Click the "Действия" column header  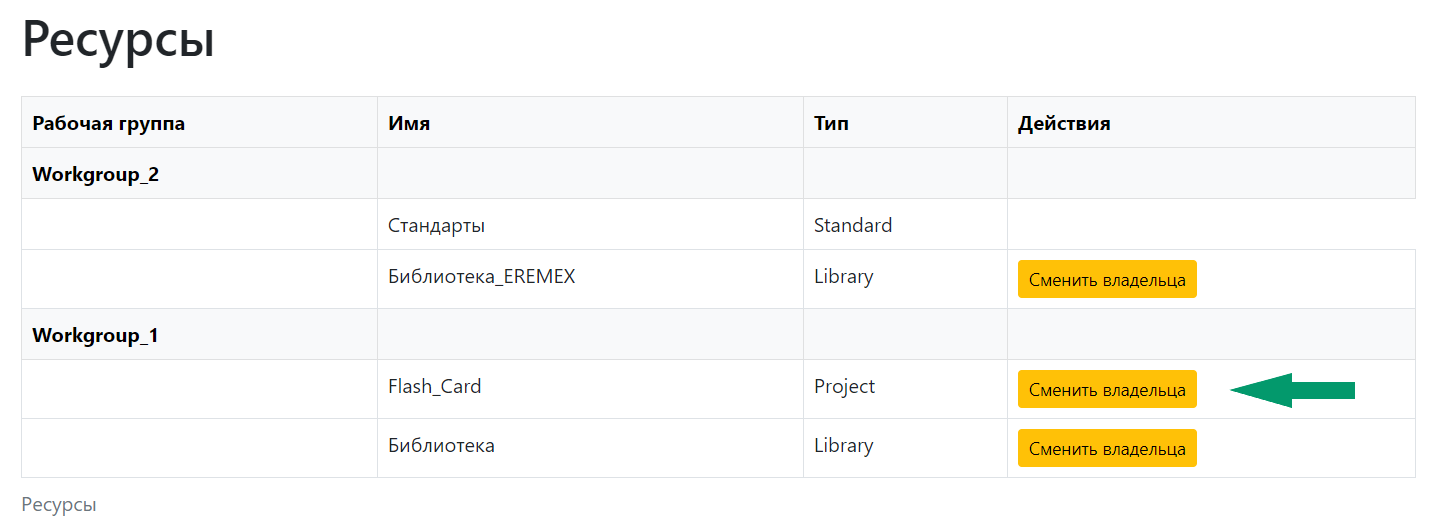[x=1064, y=124]
